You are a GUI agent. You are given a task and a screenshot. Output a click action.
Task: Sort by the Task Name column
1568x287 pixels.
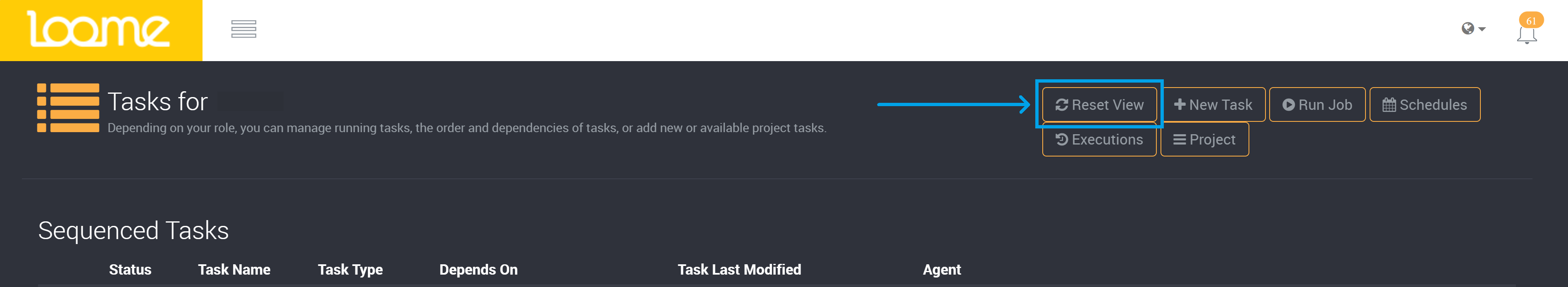234,269
